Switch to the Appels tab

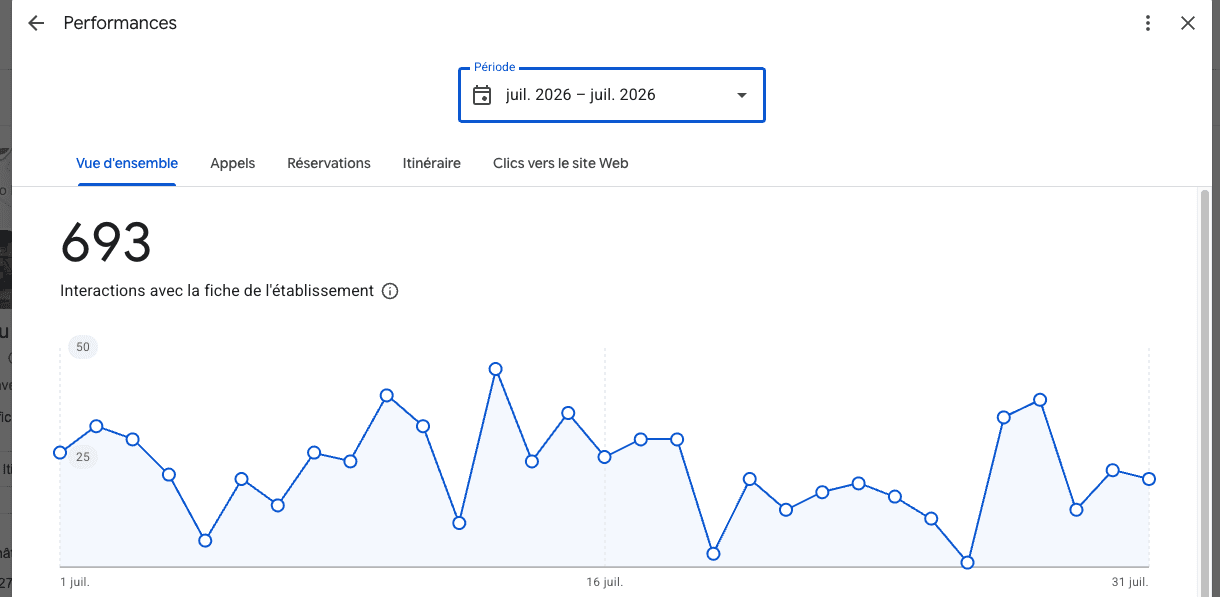(x=233, y=163)
